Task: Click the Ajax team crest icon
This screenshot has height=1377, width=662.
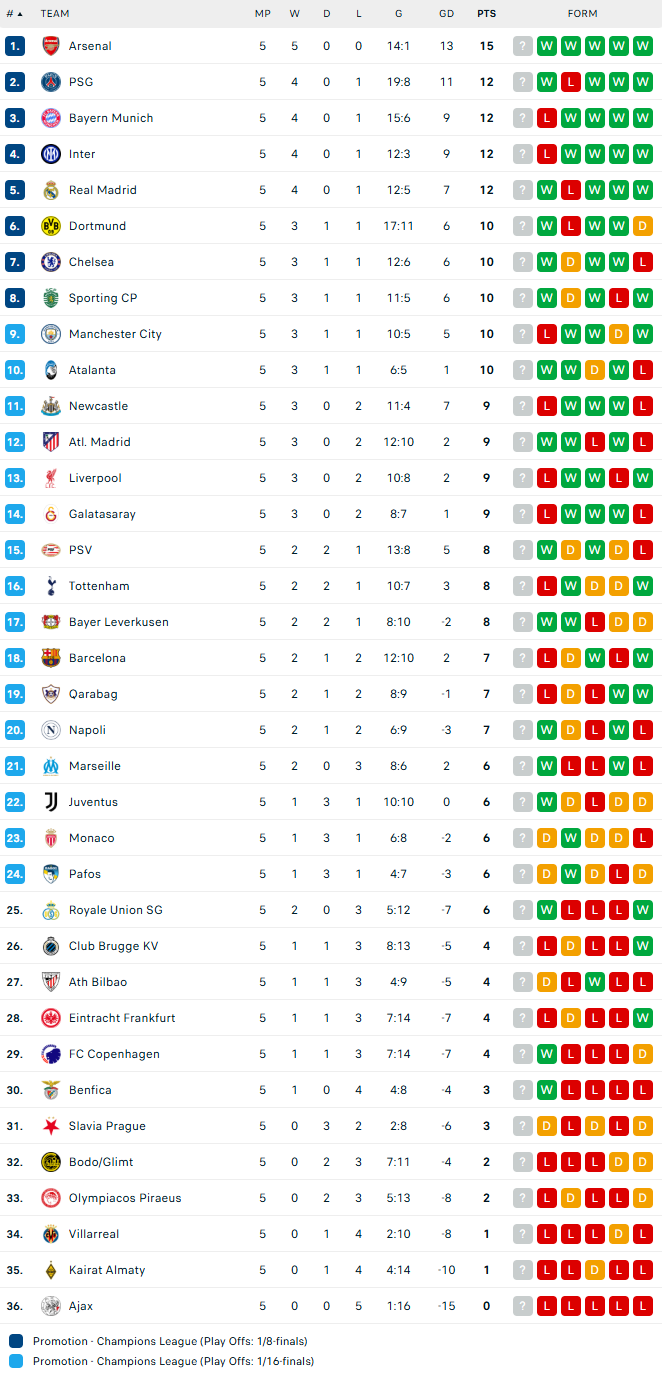Action: (x=51, y=1306)
